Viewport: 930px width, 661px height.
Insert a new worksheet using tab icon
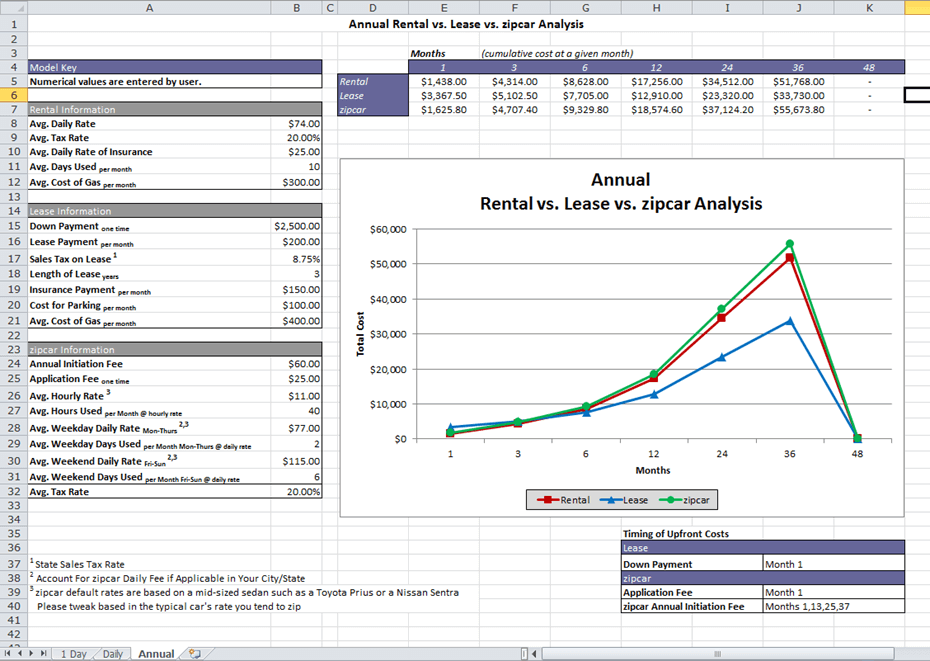click(194, 654)
